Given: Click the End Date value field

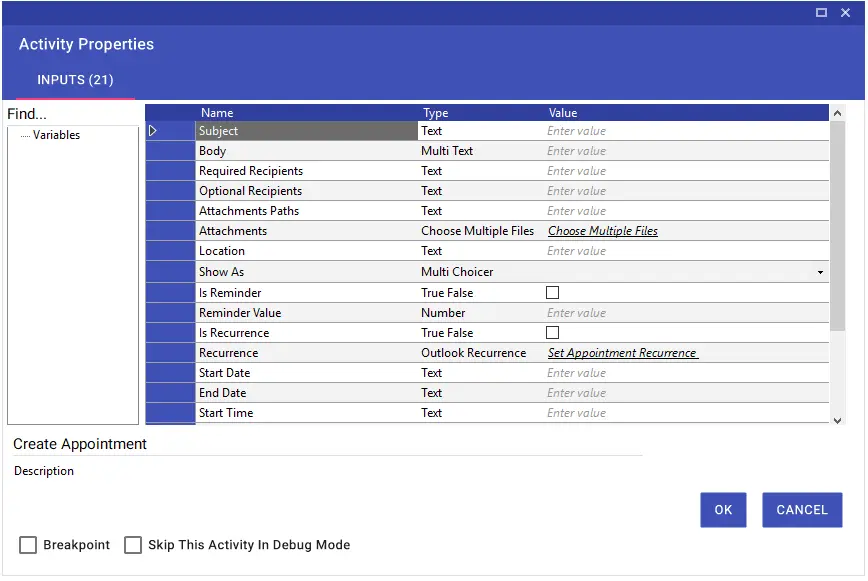Looking at the screenshot, I should coord(686,393).
